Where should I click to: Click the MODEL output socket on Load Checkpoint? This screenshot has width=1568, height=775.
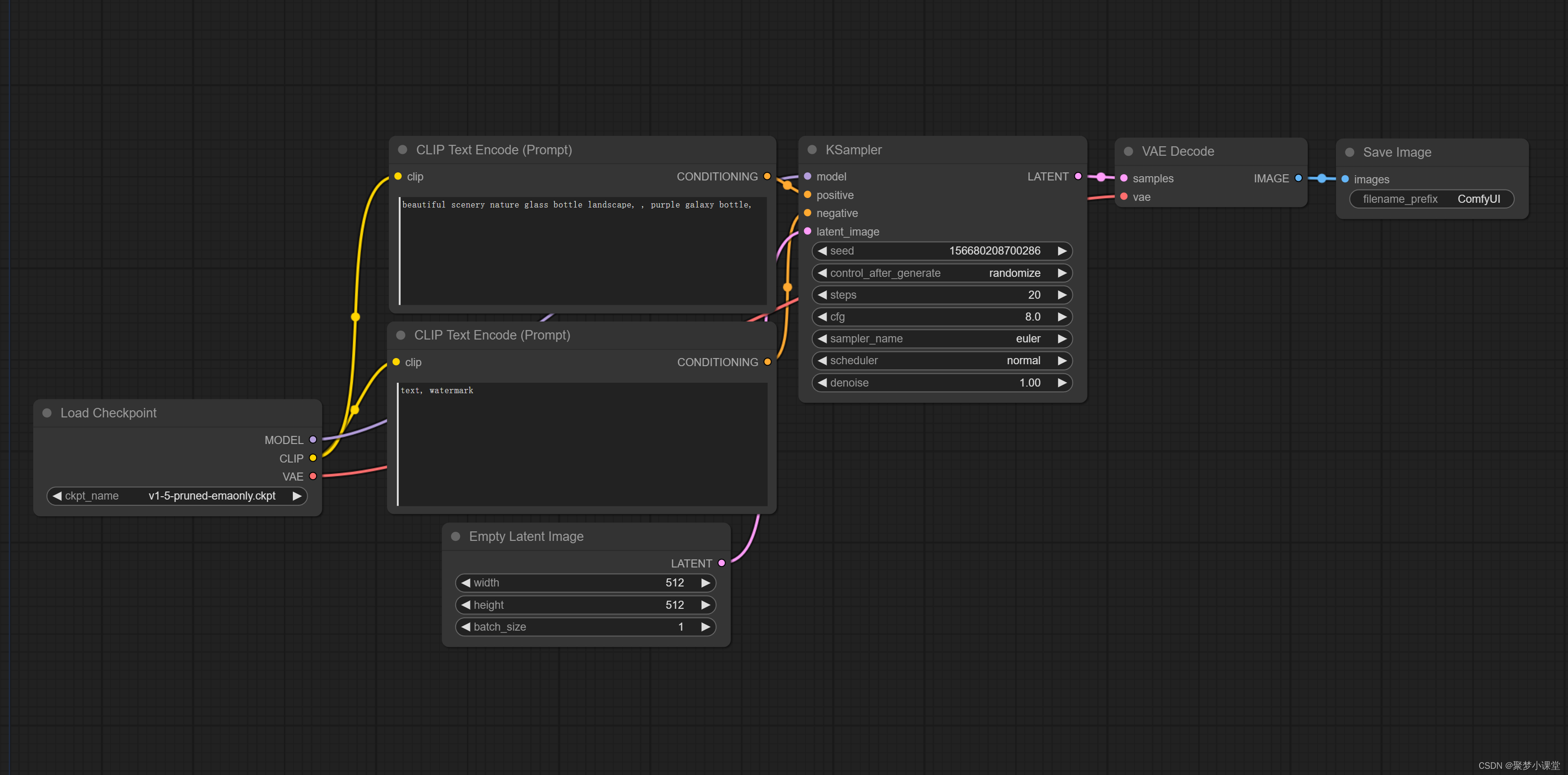pos(313,440)
